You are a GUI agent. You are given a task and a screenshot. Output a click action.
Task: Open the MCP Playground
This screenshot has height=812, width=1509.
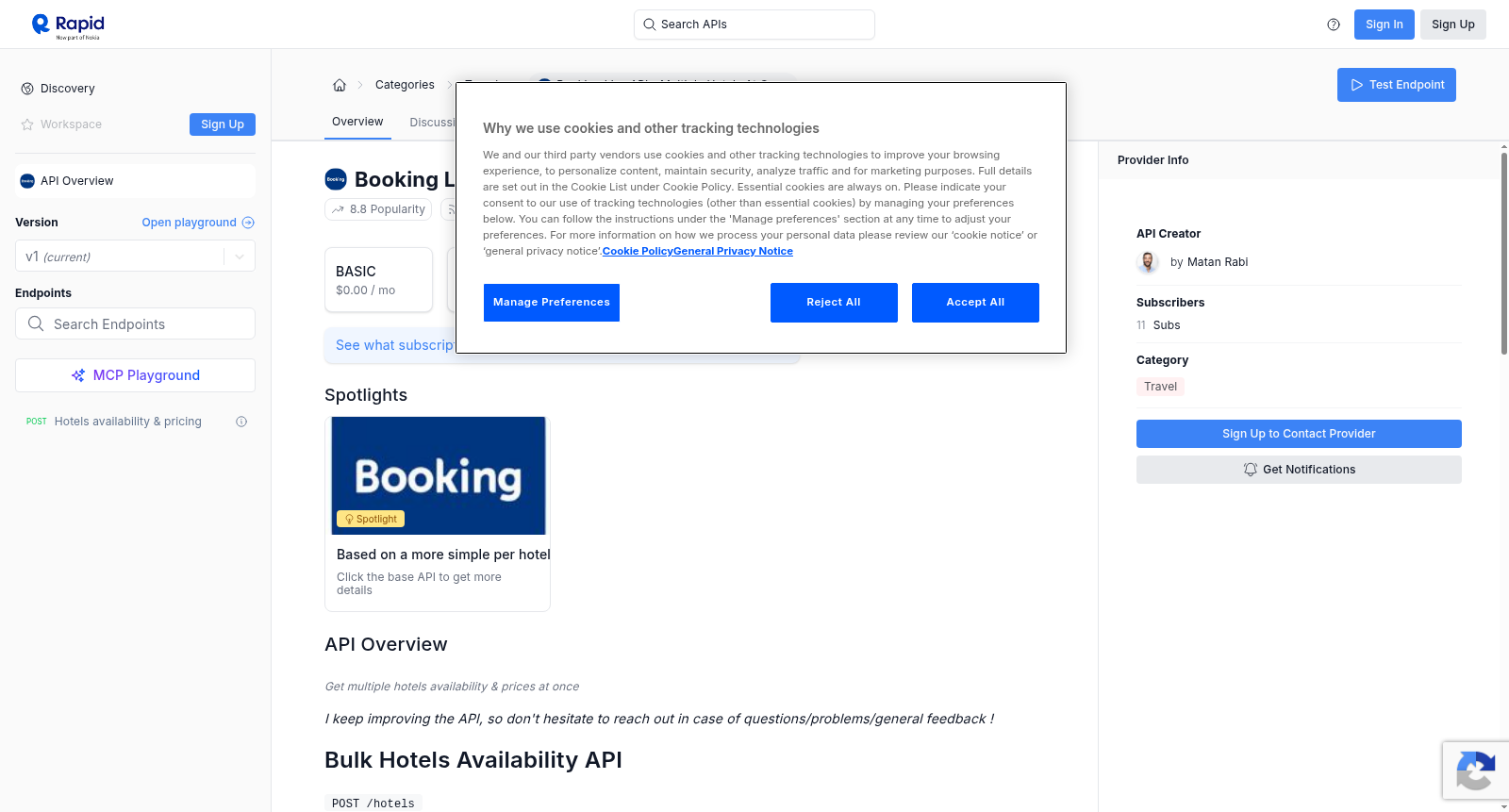(x=135, y=375)
